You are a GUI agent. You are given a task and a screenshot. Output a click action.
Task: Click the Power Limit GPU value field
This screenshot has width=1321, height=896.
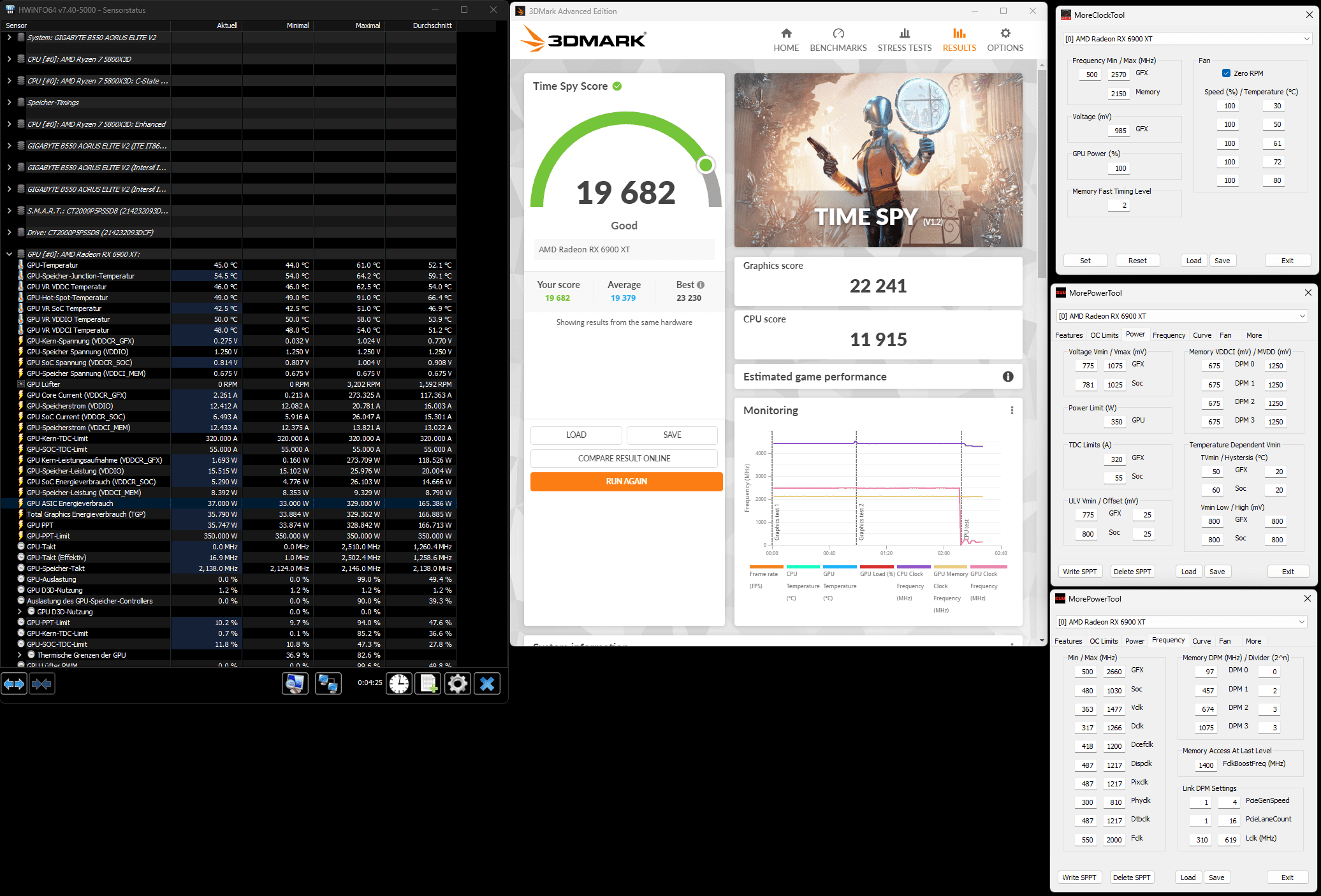pyautogui.click(x=1116, y=421)
